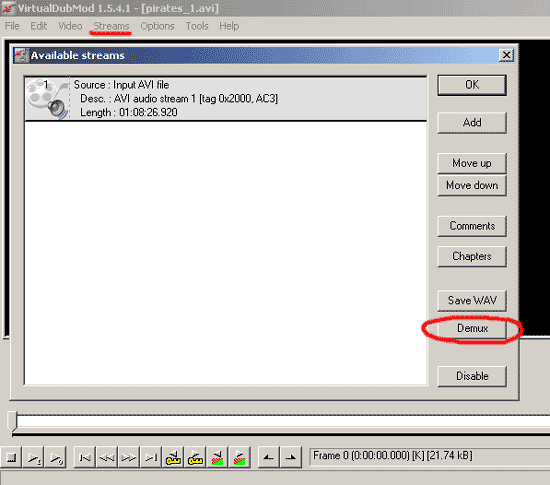Jump to the end of video
Viewport: 550px width, 485px height.
point(151,457)
